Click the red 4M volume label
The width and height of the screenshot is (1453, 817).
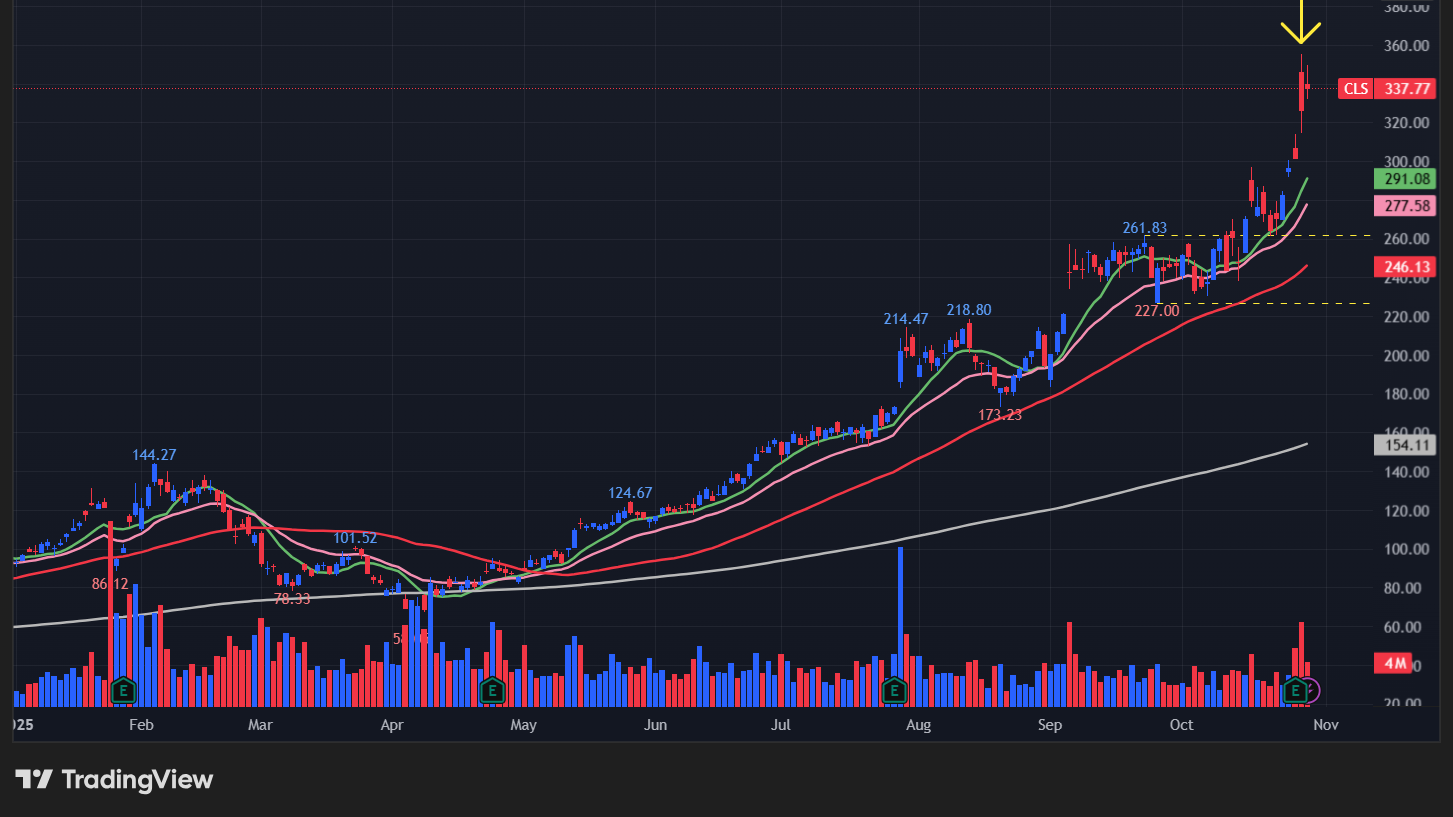pos(1394,664)
